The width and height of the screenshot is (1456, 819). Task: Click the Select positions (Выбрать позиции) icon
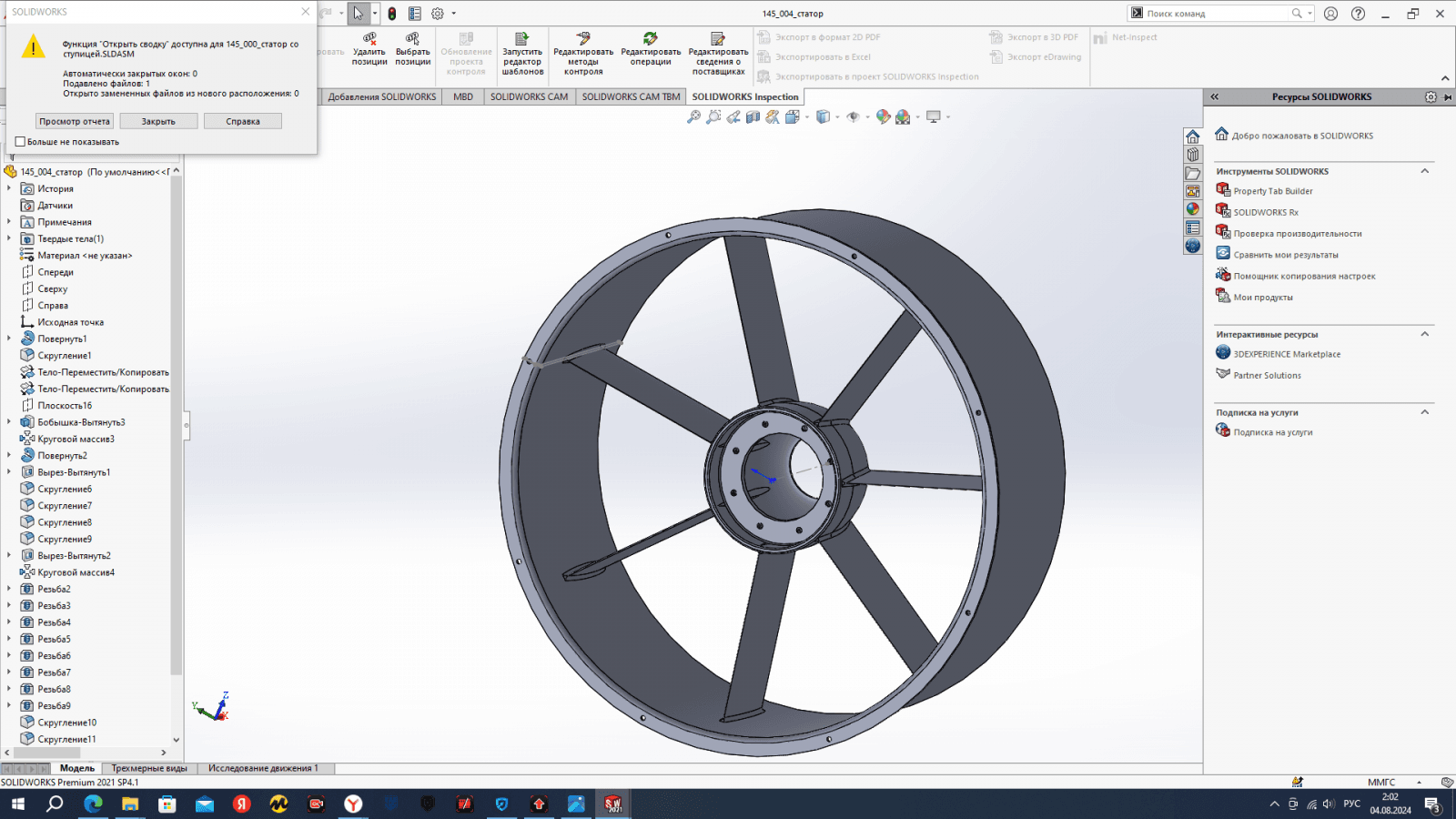(412, 40)
